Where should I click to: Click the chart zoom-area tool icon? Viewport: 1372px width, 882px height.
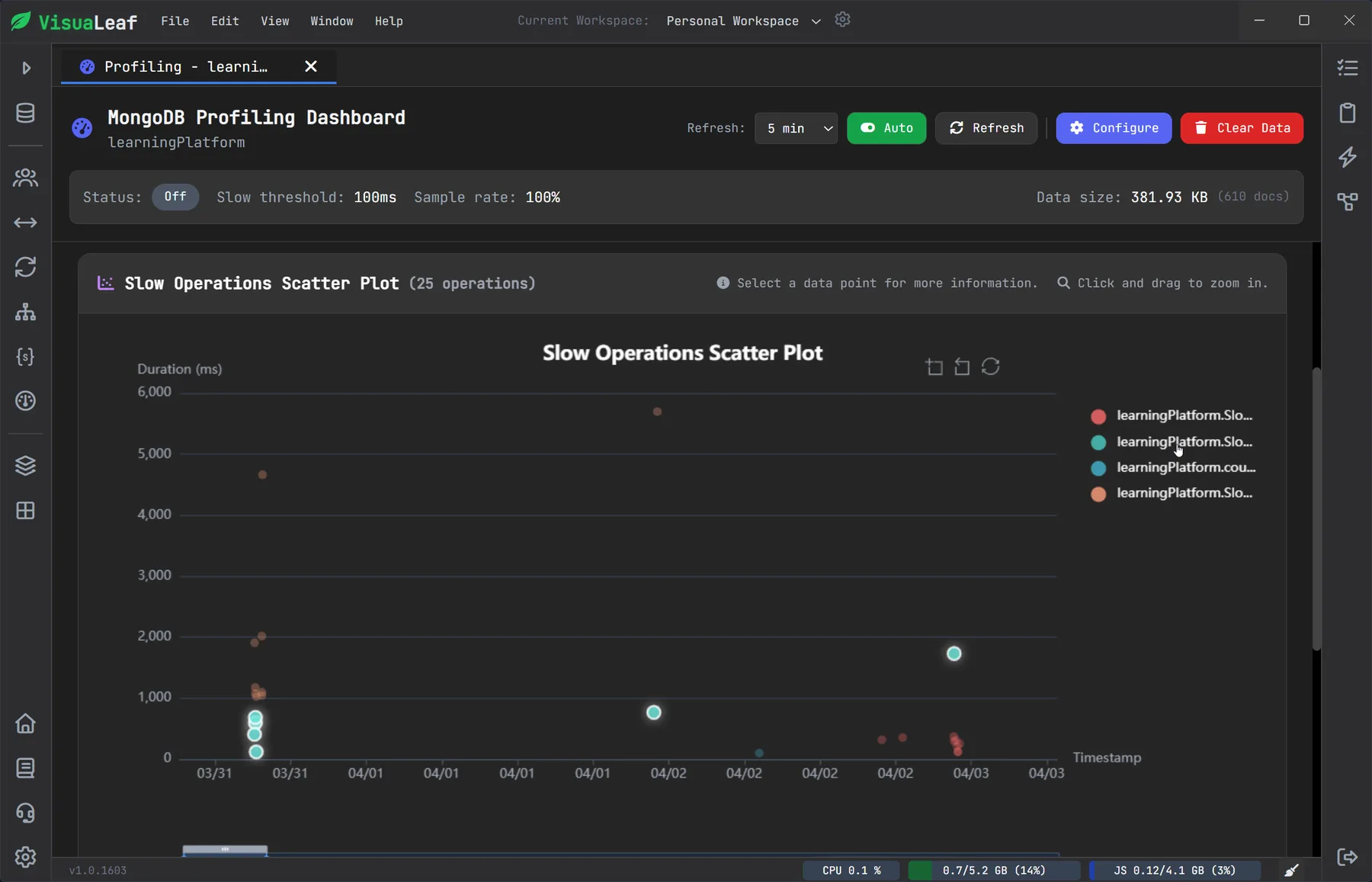click(x=934, y=367)
